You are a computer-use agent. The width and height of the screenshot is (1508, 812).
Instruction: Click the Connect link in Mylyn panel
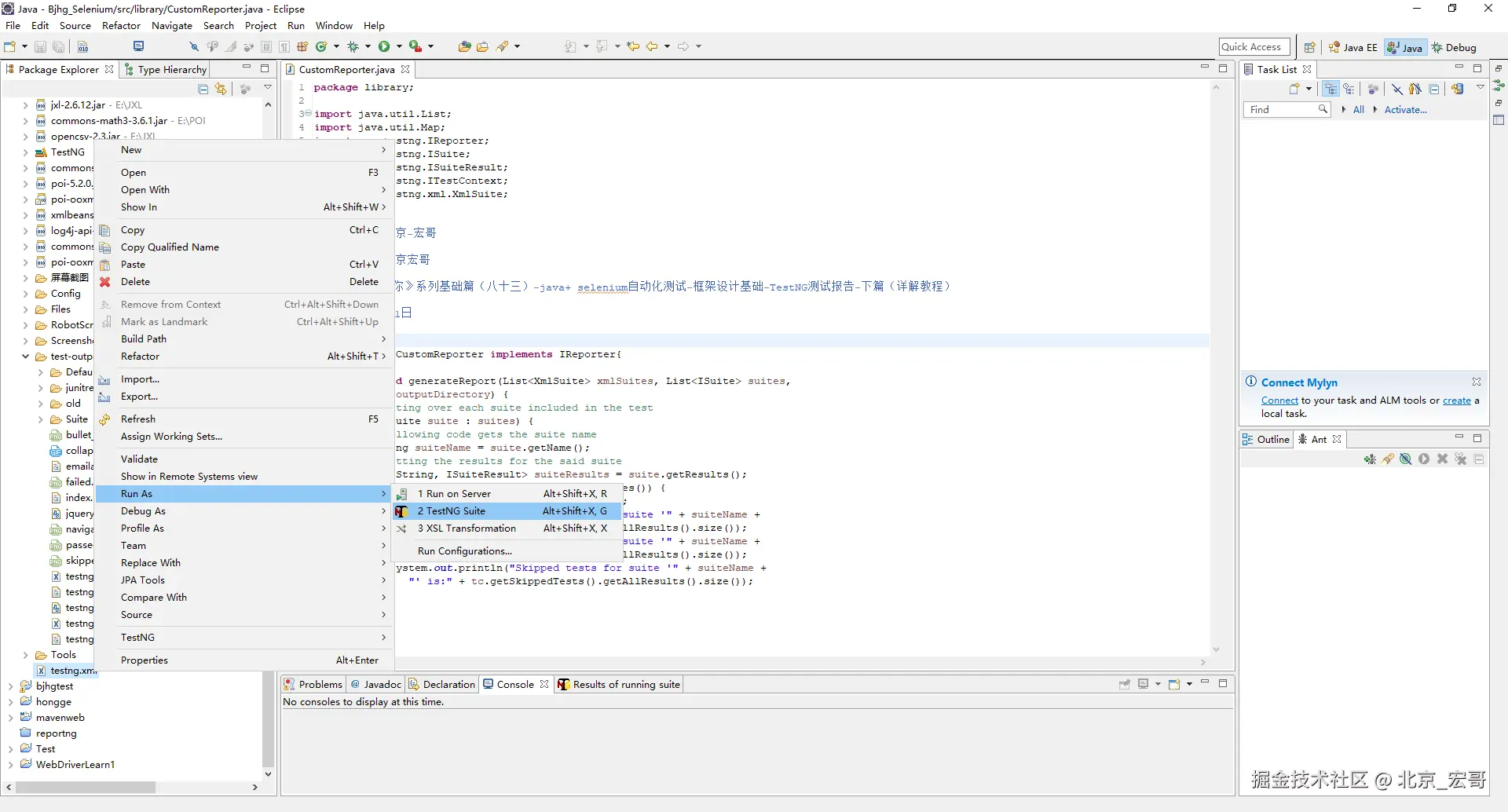1279,401
